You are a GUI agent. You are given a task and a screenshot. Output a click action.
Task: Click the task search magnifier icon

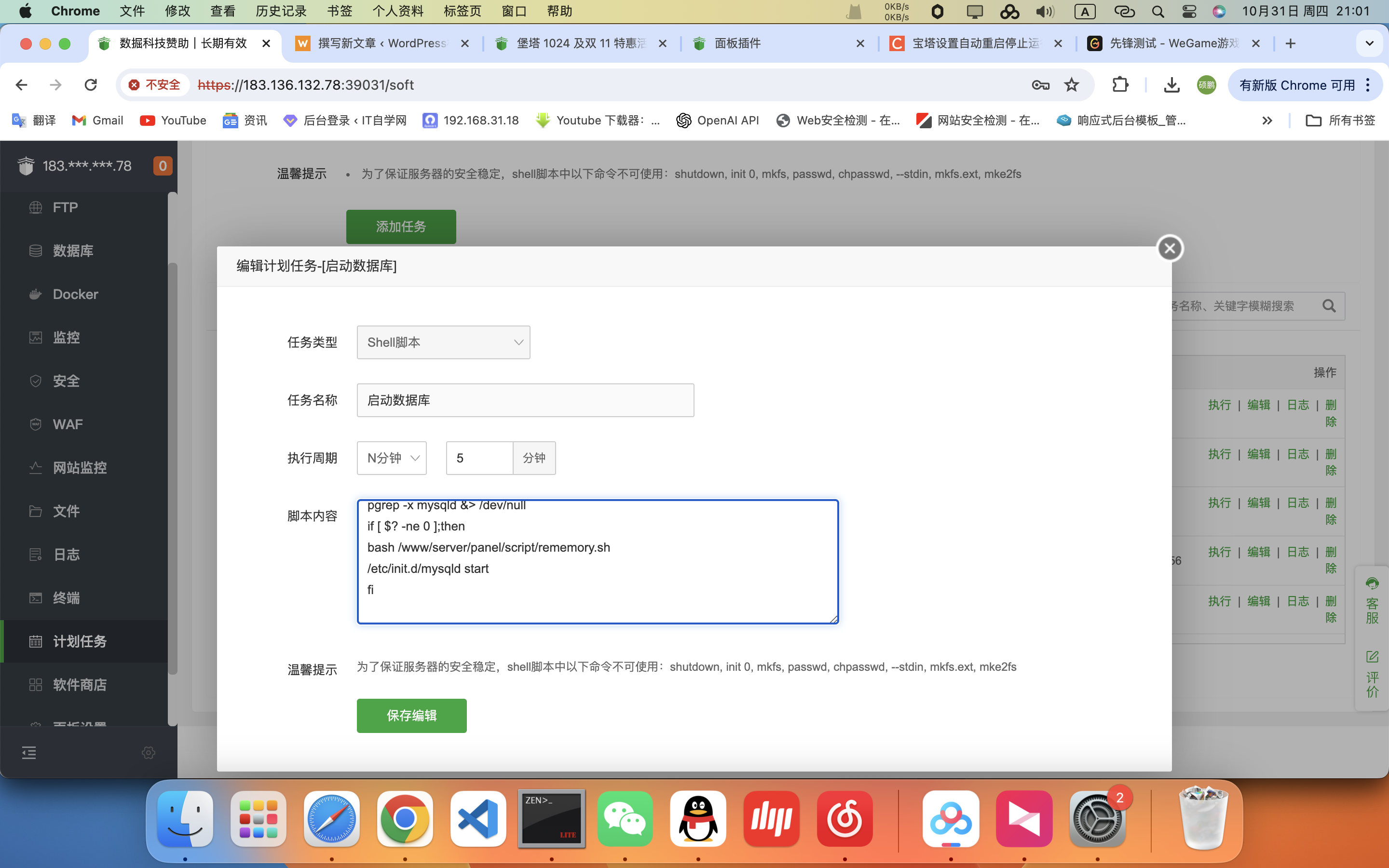click(x=1329, y=306)
